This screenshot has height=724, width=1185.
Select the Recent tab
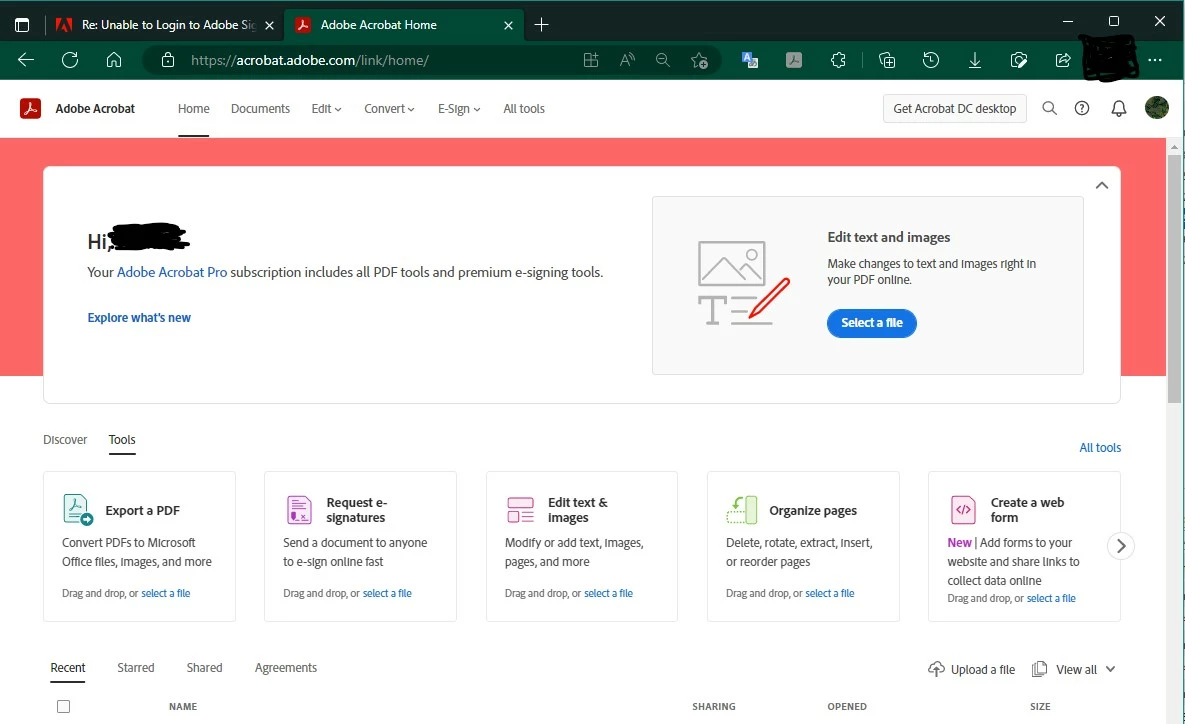[x=67, y=668]
